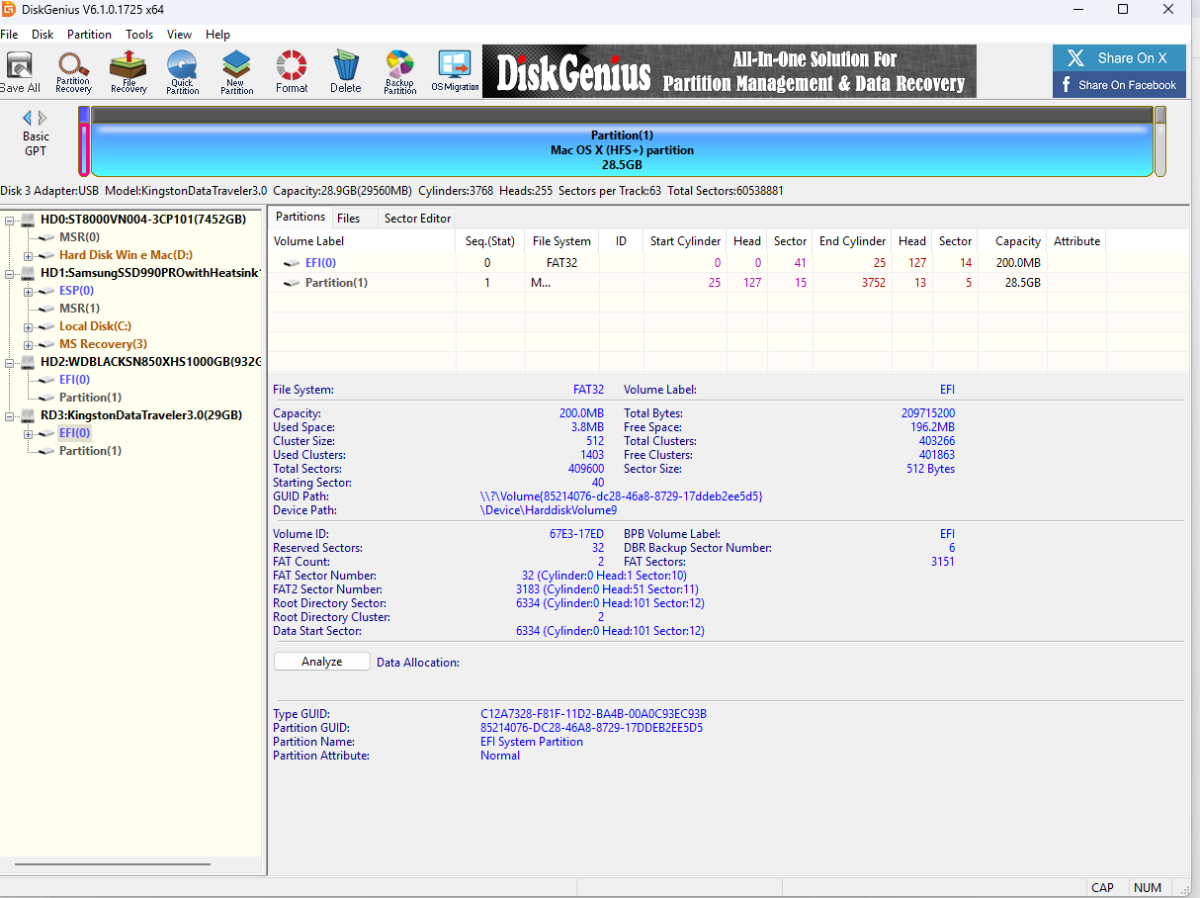
Task: Sort by the Capacity column header
Action: point(1011,241)
